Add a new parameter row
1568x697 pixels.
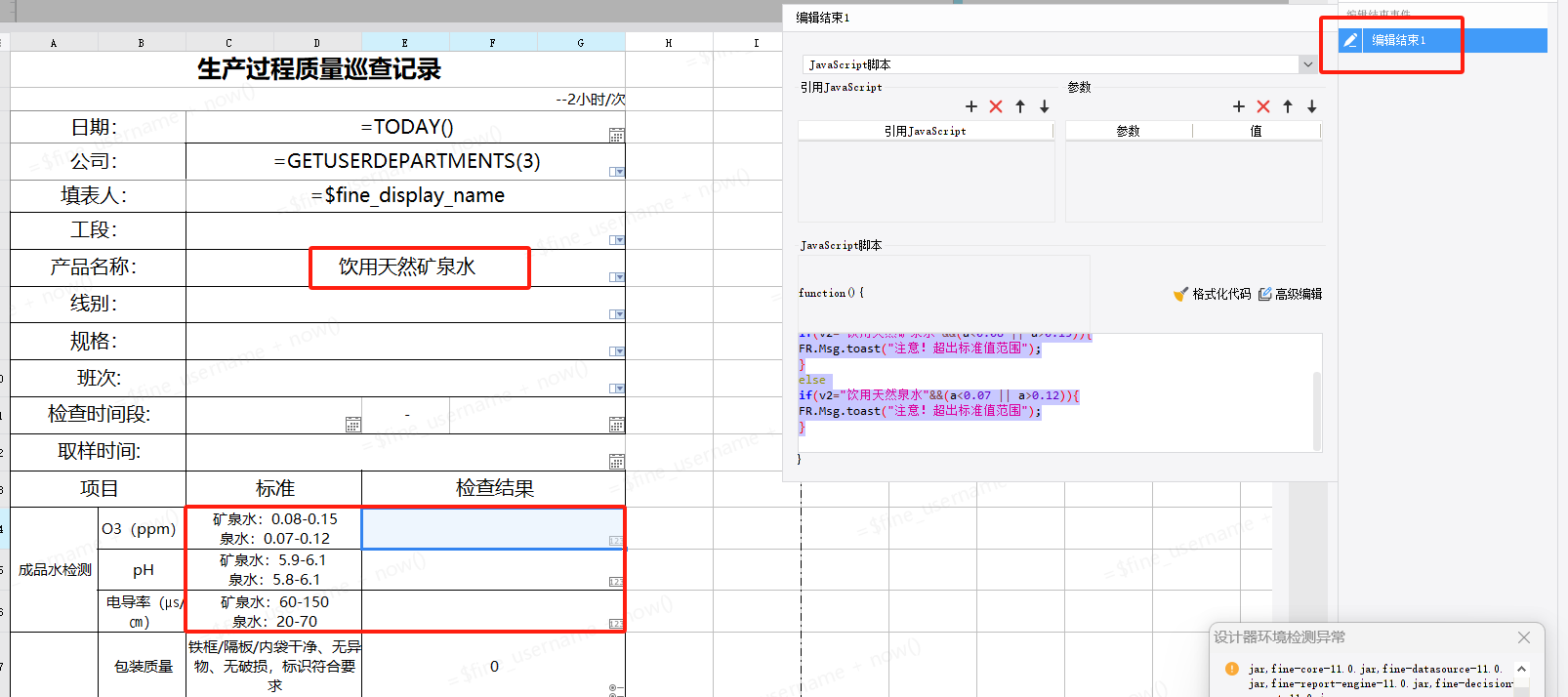tap(1239, 106)
